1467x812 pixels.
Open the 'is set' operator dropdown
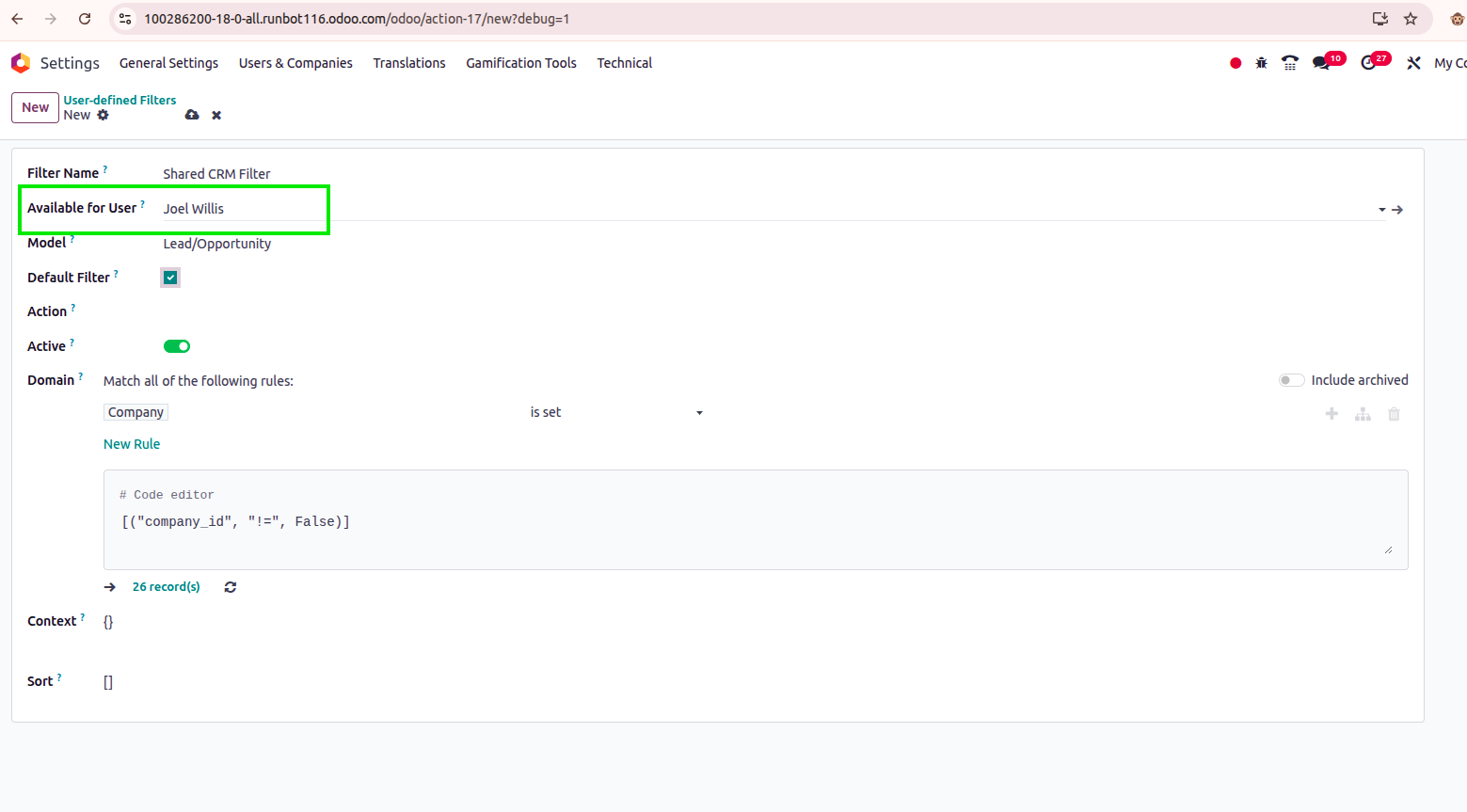616,413
